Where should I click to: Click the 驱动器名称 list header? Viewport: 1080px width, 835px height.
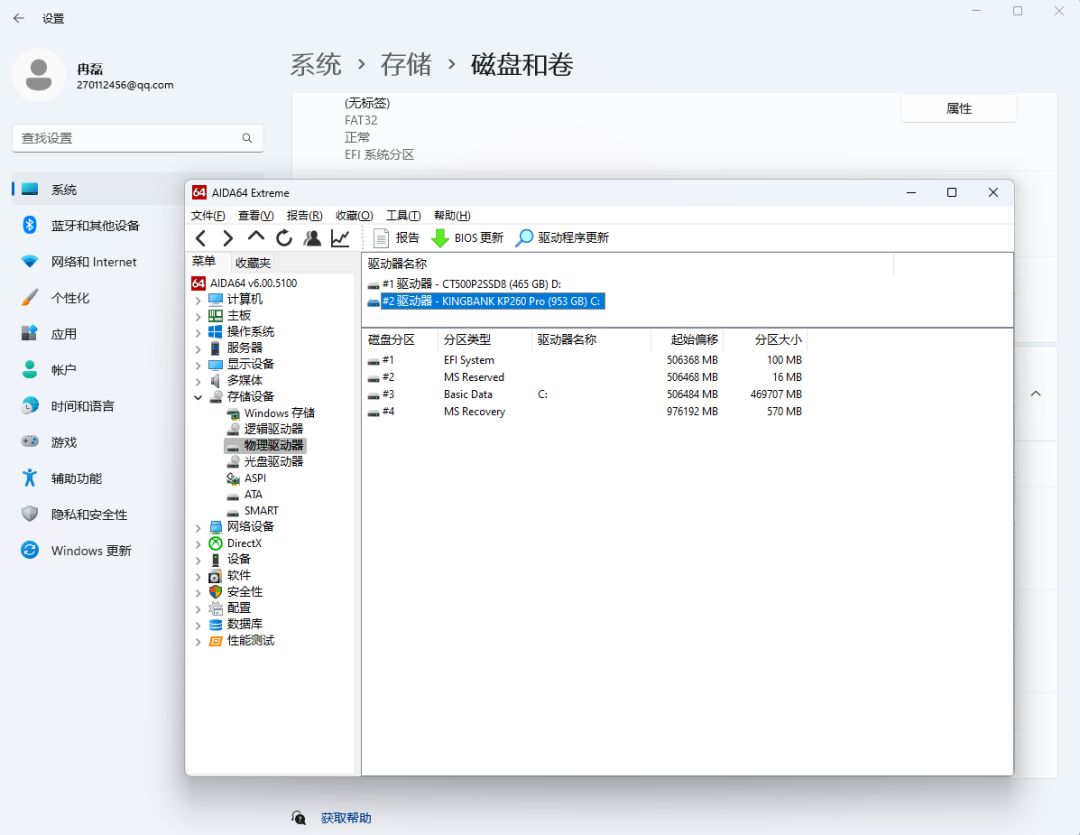coord(627,264)
